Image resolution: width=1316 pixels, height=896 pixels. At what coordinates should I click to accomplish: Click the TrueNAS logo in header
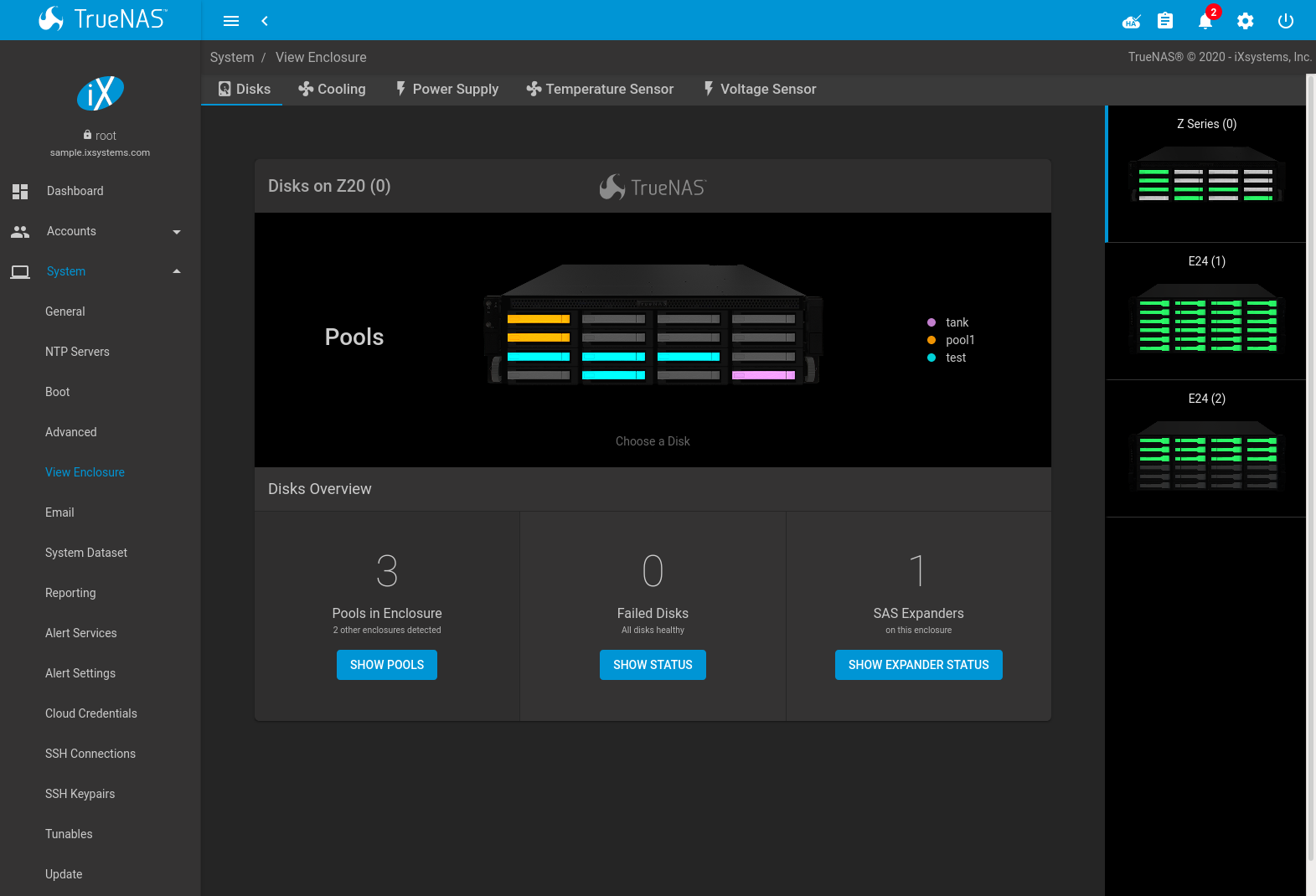(102, 19)
